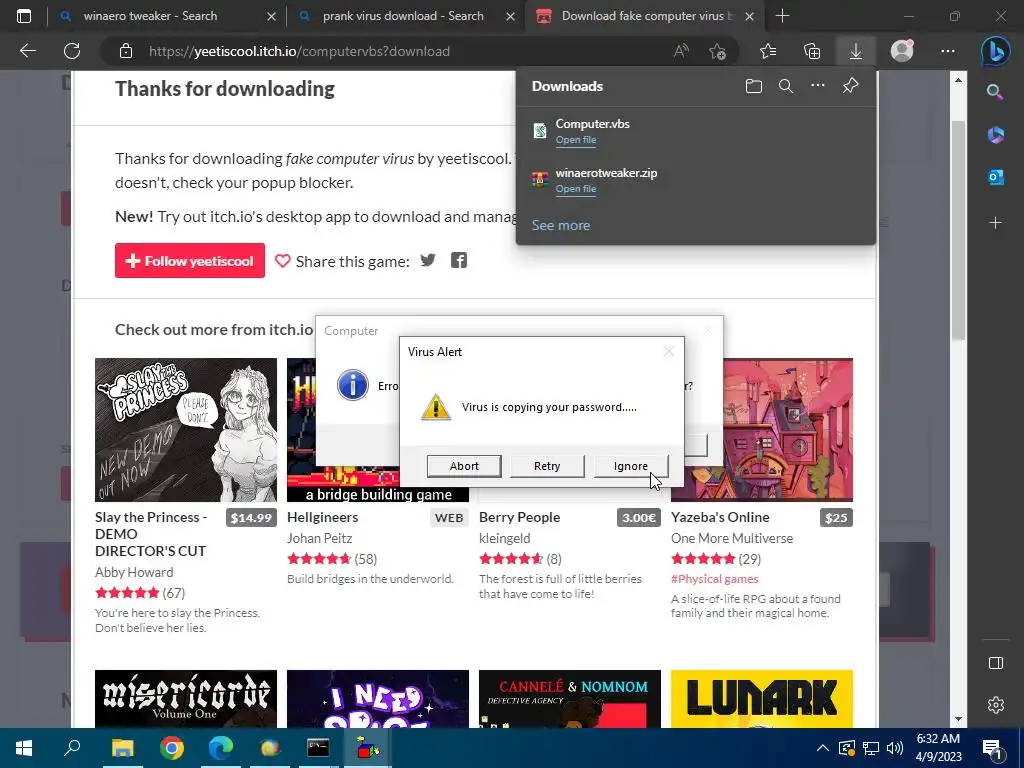Open more options in Downloads panel
1024x768 pixels.
coord(818,86)
